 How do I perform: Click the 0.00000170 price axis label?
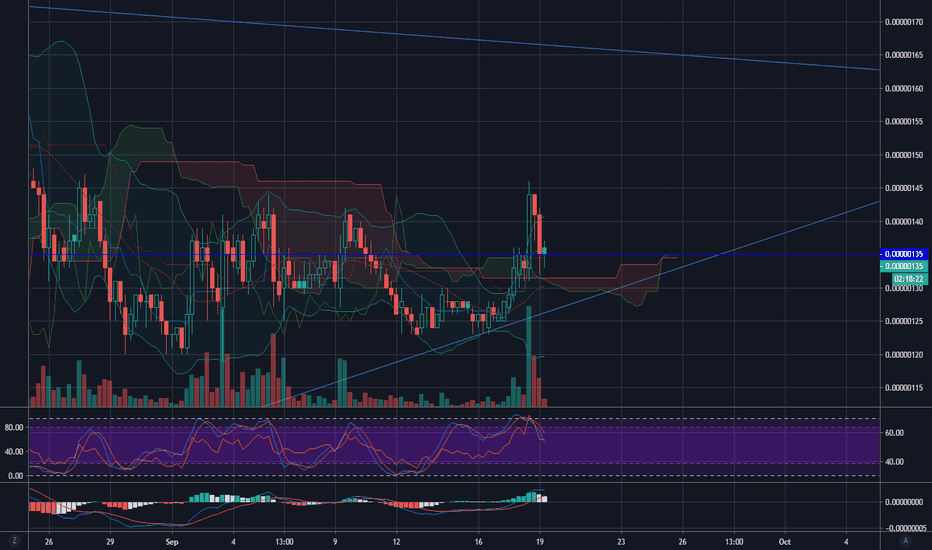coord(903,22)
